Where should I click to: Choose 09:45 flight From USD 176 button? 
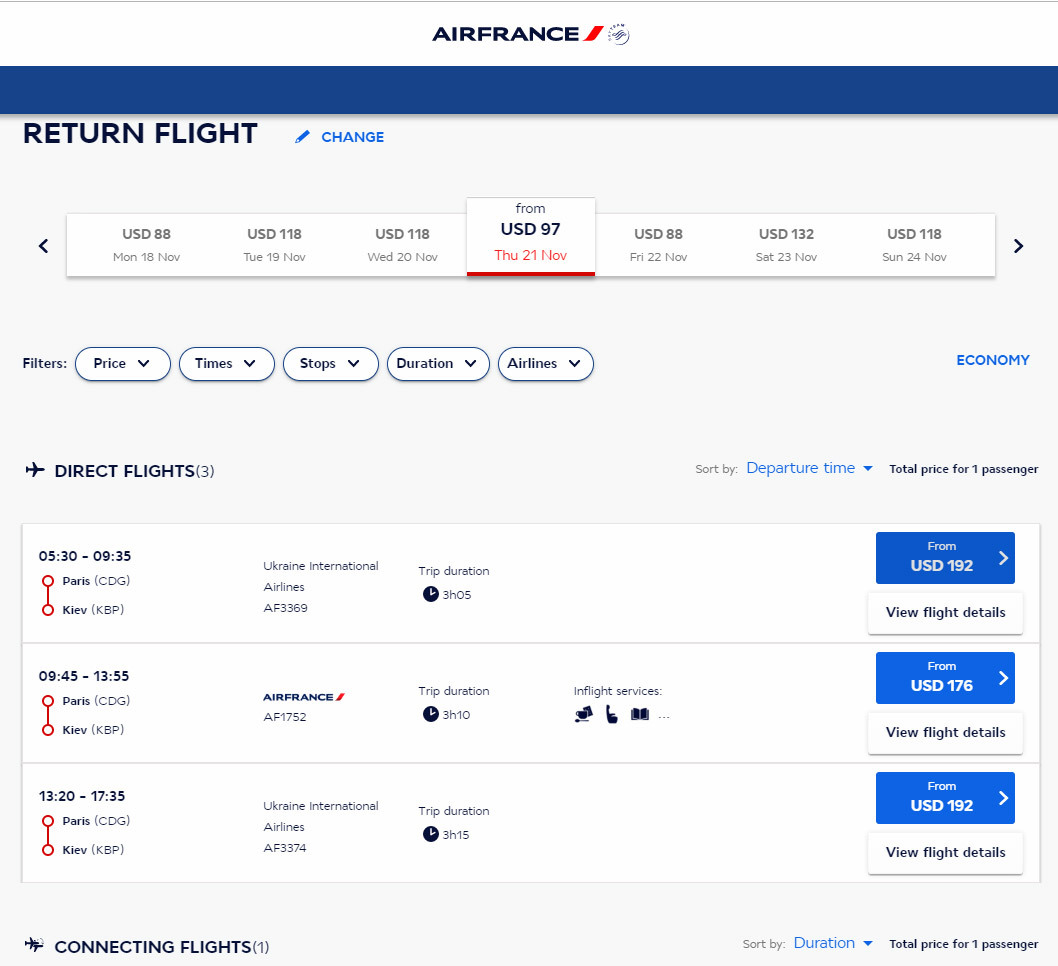945,678
